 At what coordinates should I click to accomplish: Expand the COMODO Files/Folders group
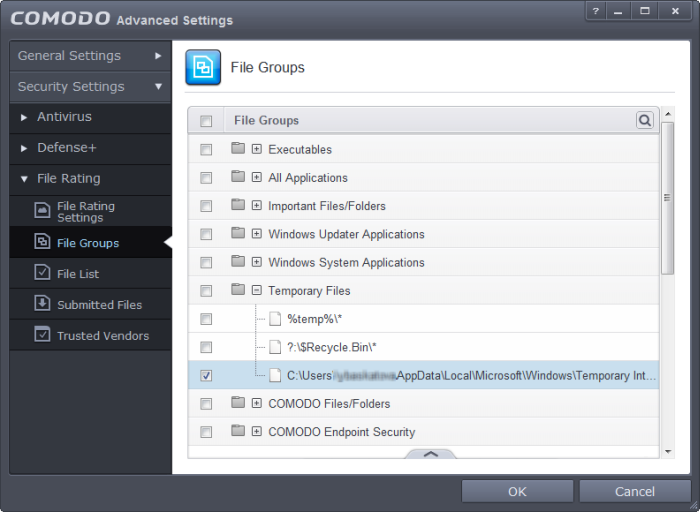tap(256, 403)
